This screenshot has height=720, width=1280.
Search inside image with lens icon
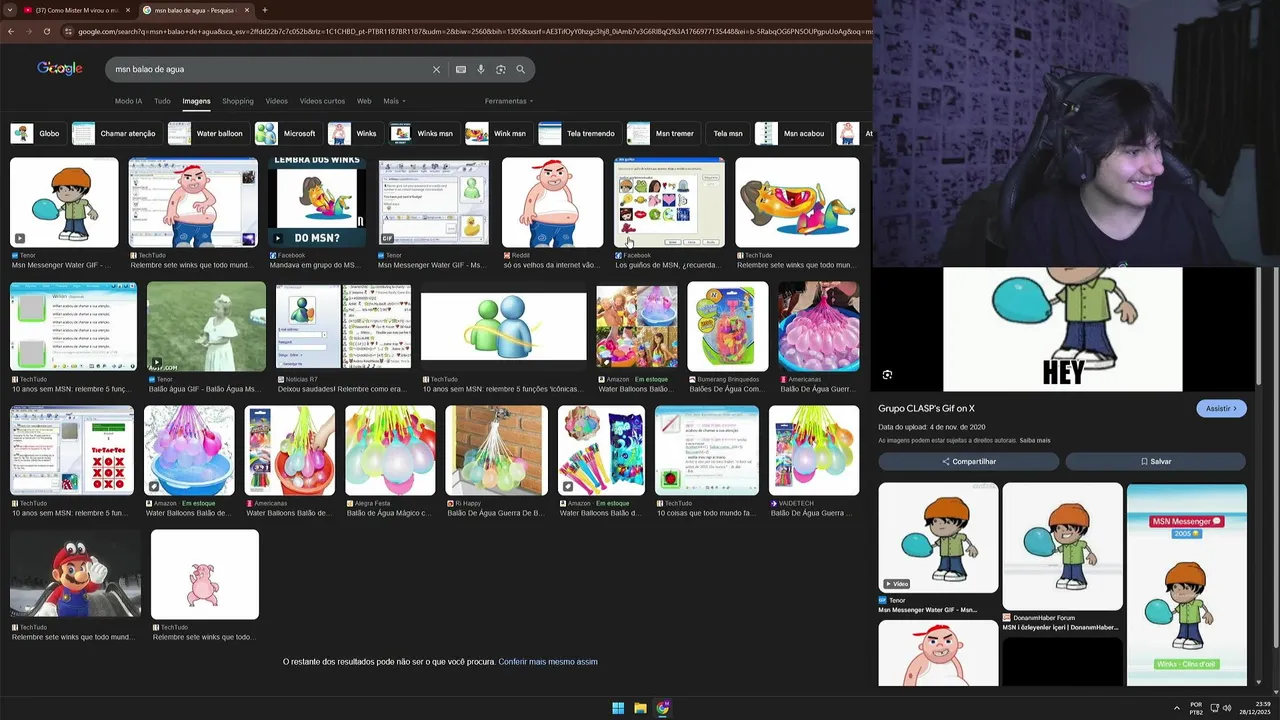(887, 375)
